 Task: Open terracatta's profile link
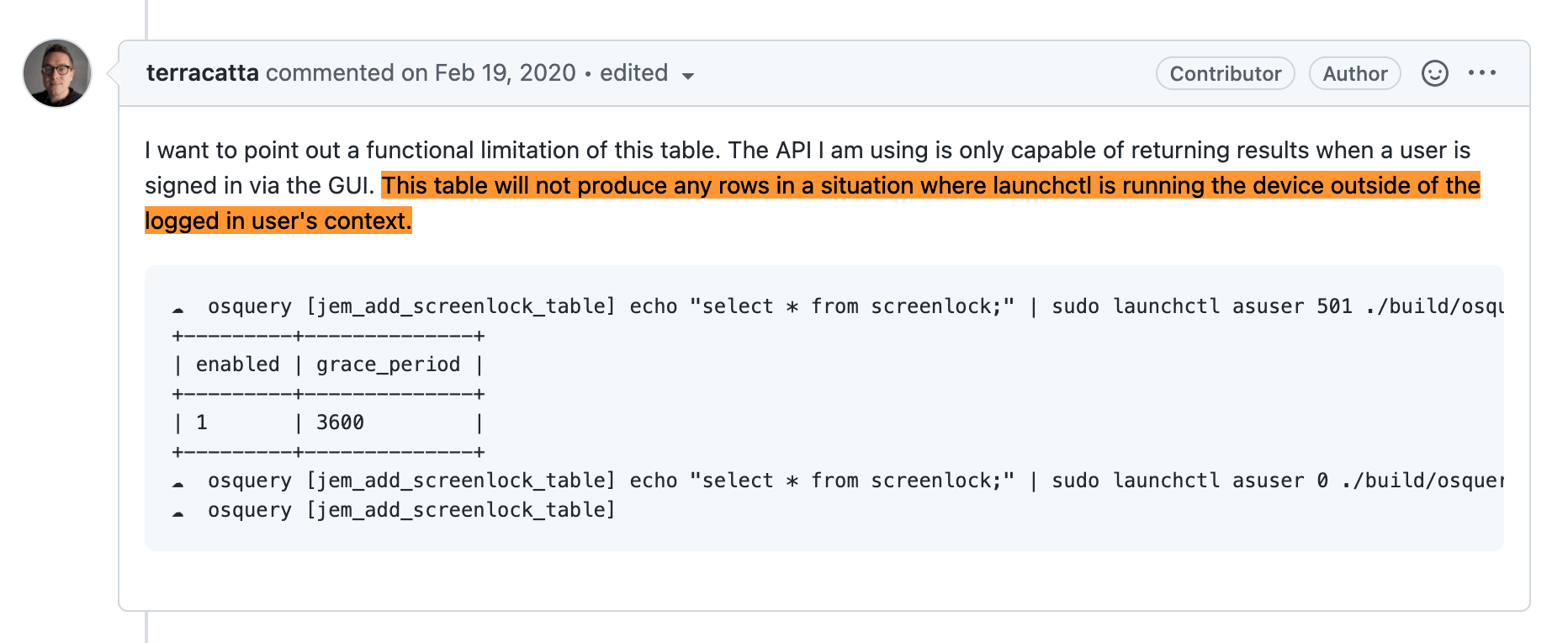click(202, 73)
